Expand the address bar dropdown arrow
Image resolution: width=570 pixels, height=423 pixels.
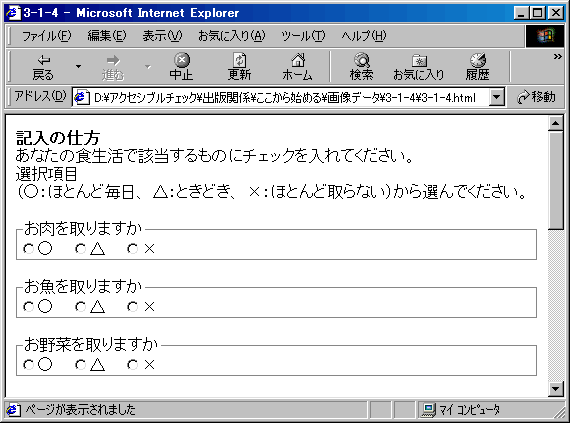click(x=497, y=97)
